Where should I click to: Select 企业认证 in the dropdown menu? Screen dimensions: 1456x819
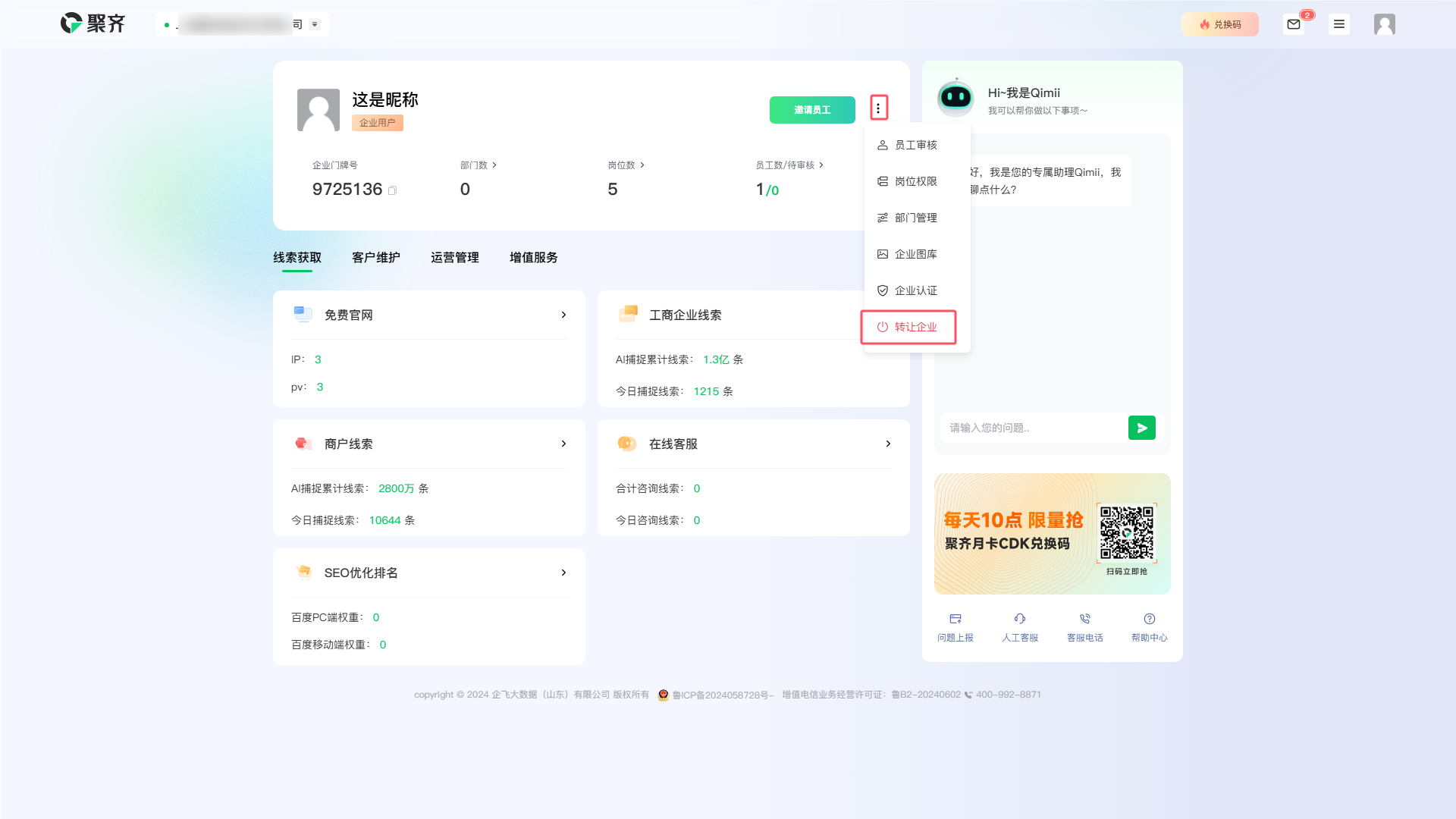point(917,290)
